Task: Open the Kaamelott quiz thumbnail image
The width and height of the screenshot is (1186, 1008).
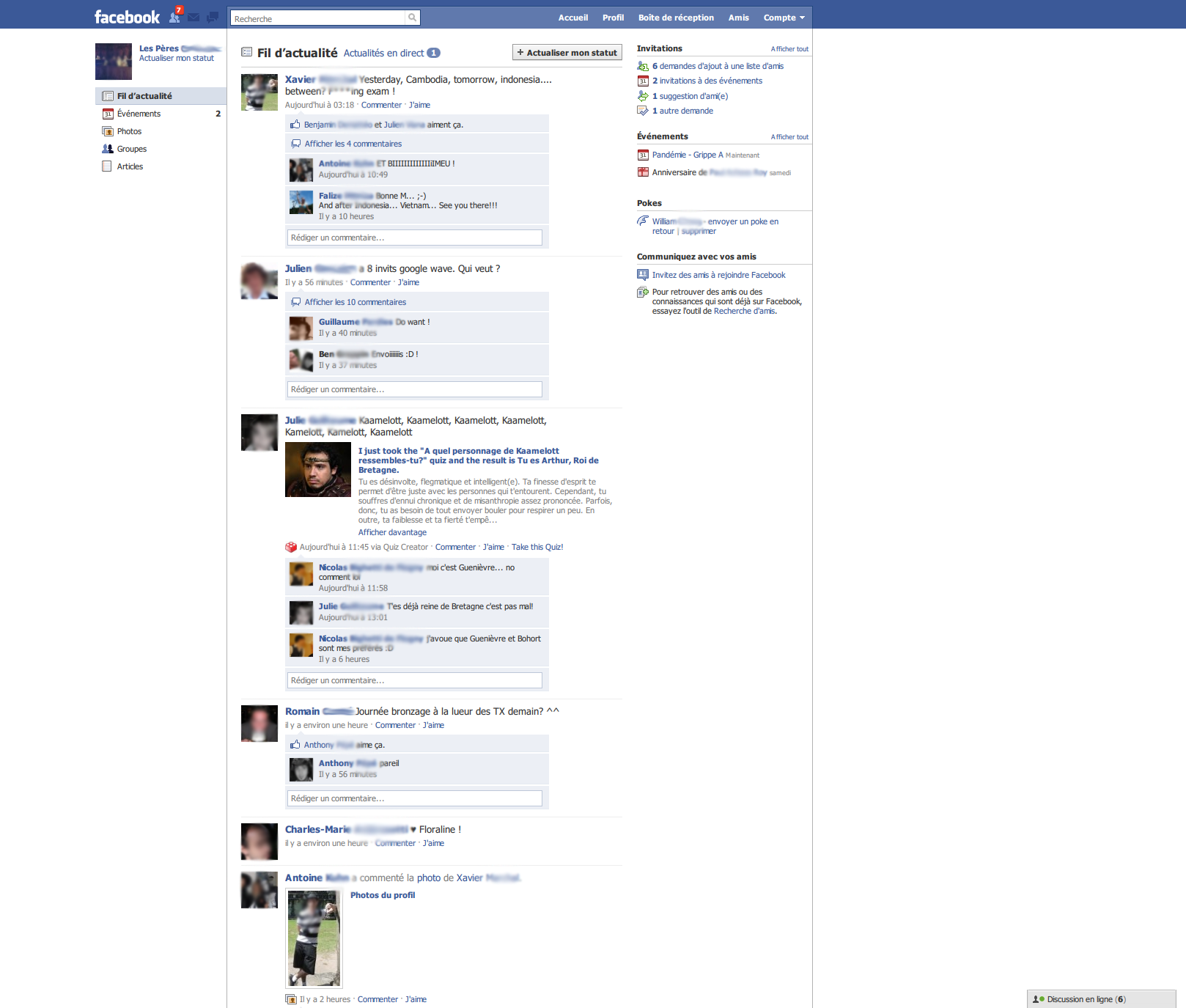Action: click(317, 470)
